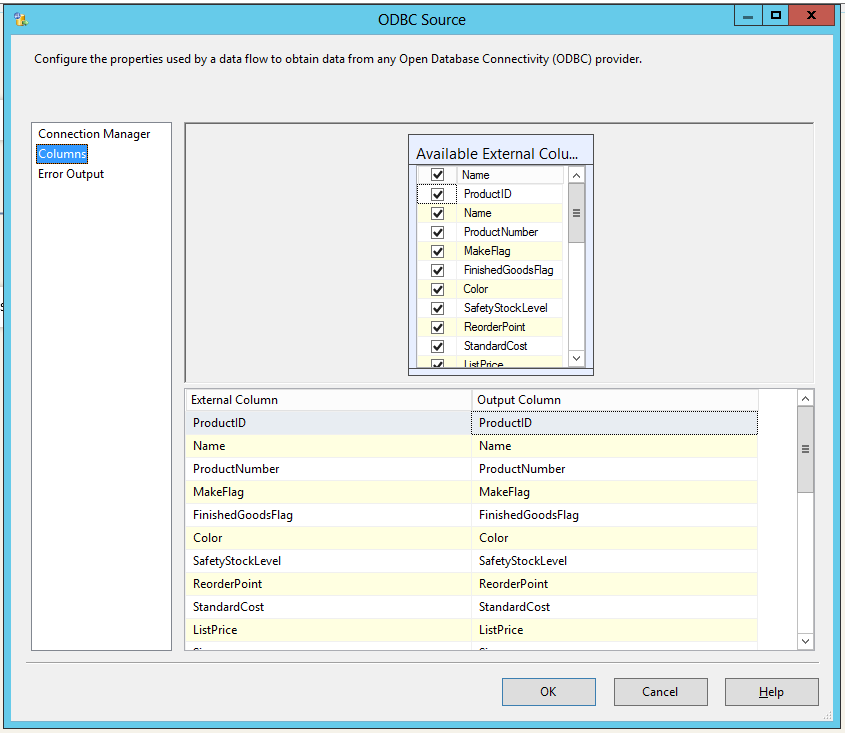Image resolution: width=845 pixels, height=733 pixels.
Task: Toggle the MakeFlag column checkbox
Action: click(437, 250)
